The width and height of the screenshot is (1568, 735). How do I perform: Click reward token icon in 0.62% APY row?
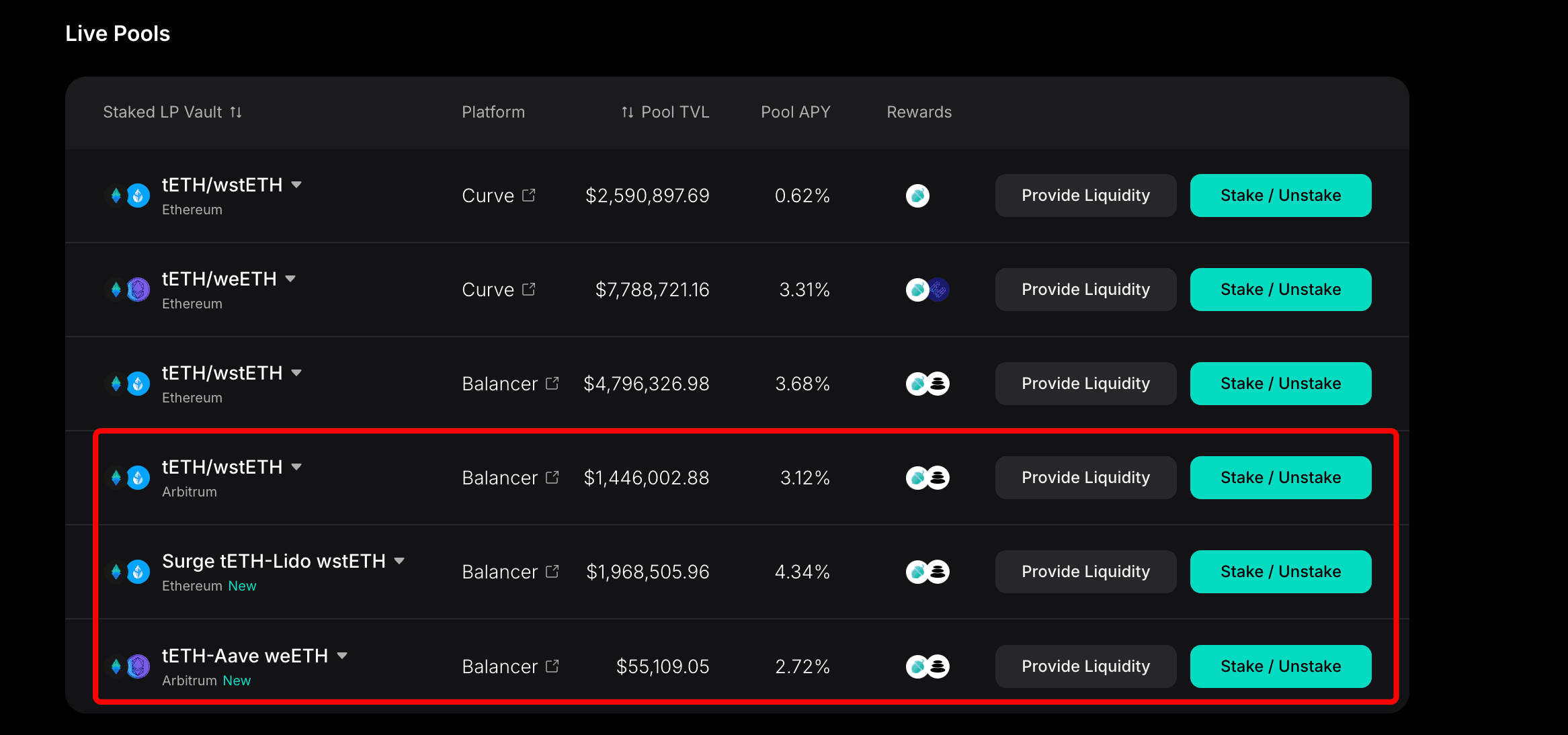pyautogui.click(x=917, y=196)
